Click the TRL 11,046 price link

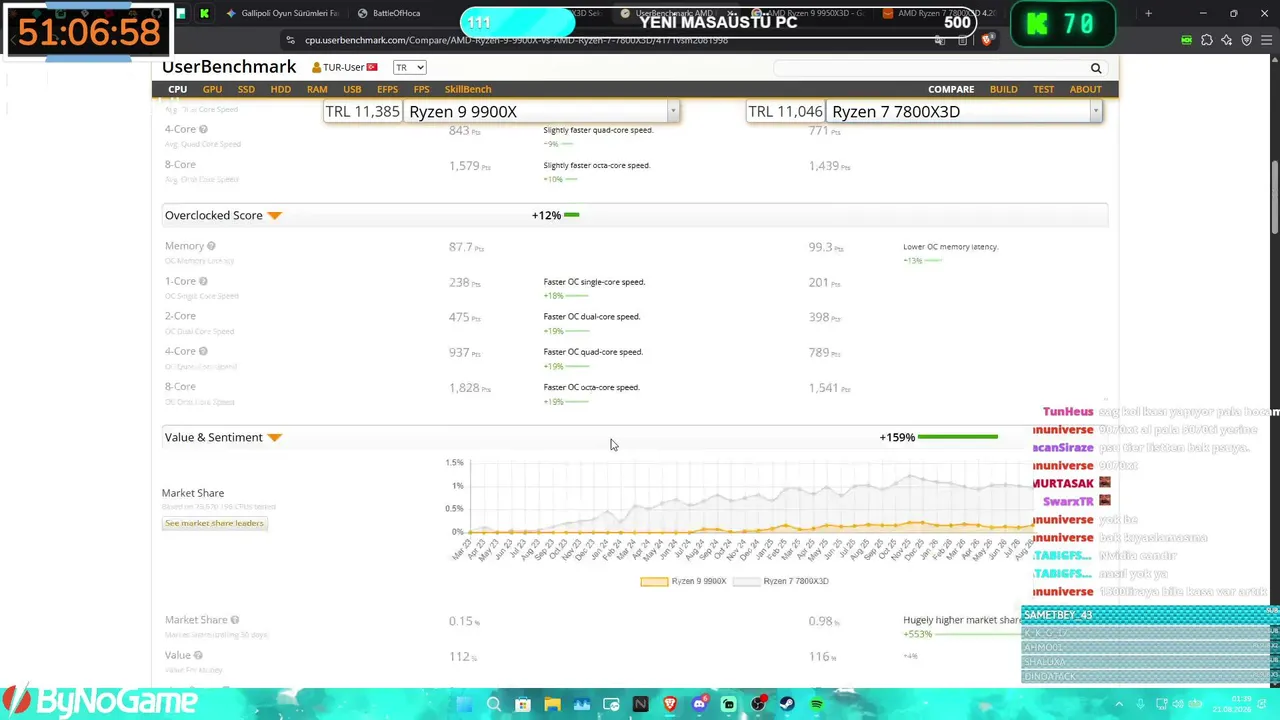coord(785,111)
